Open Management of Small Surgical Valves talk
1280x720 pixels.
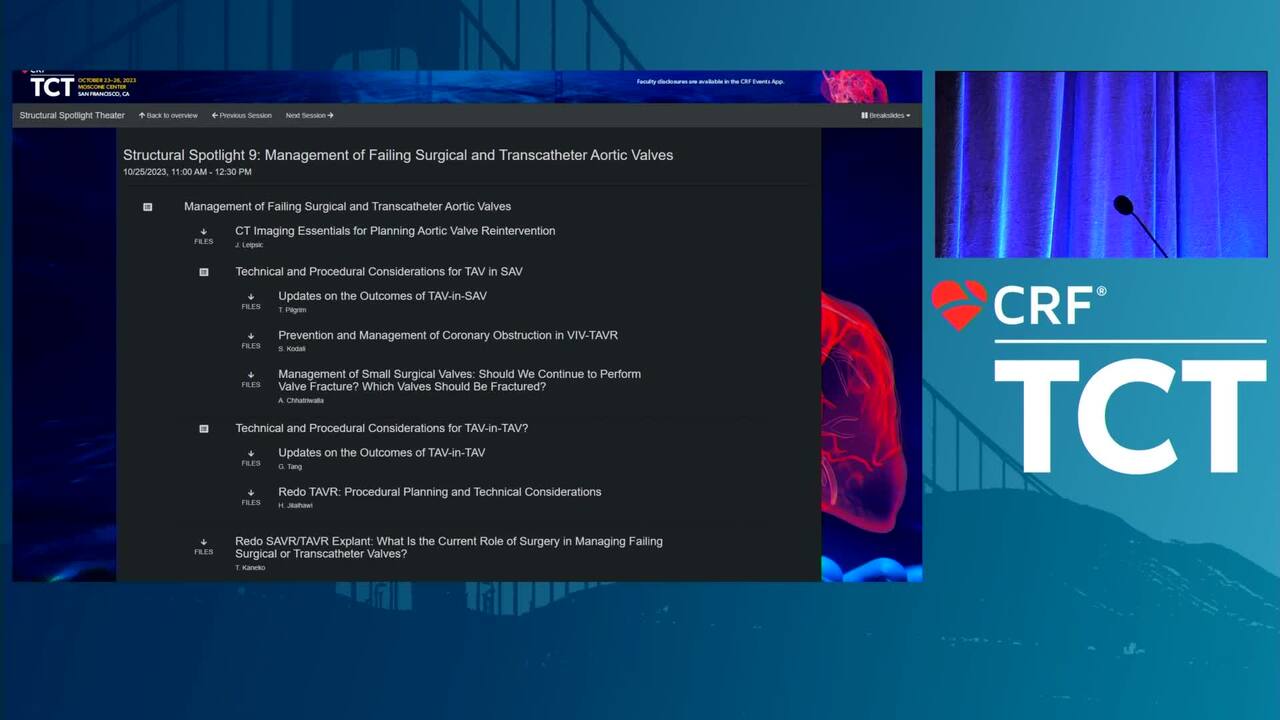pos(459,380)
